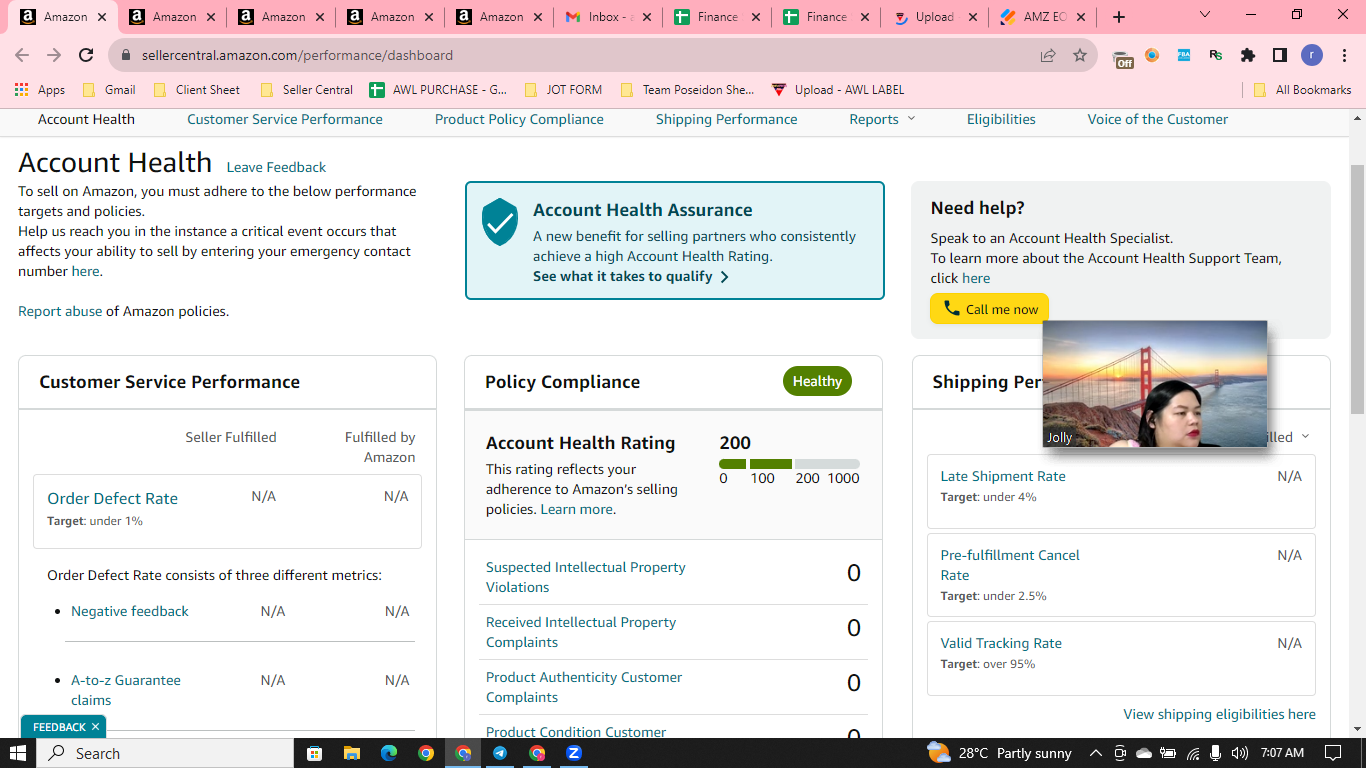The height and width of the screenshot is (768, 1366).
Task: Click Learn more under Account Health Rating
Action: click(576, 509)
